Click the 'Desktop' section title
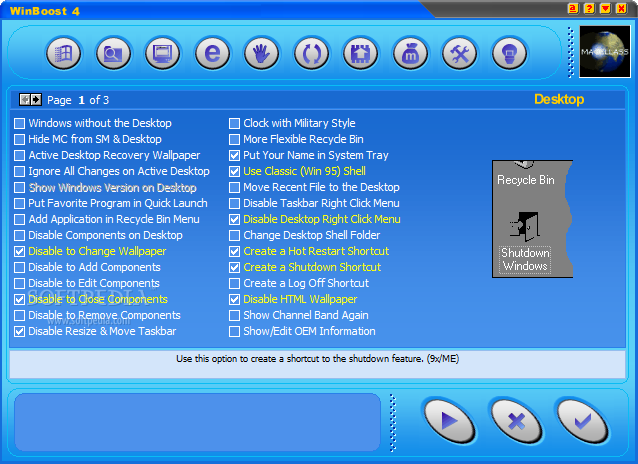This screenshot has width=638, height=464. pos(559,99)
